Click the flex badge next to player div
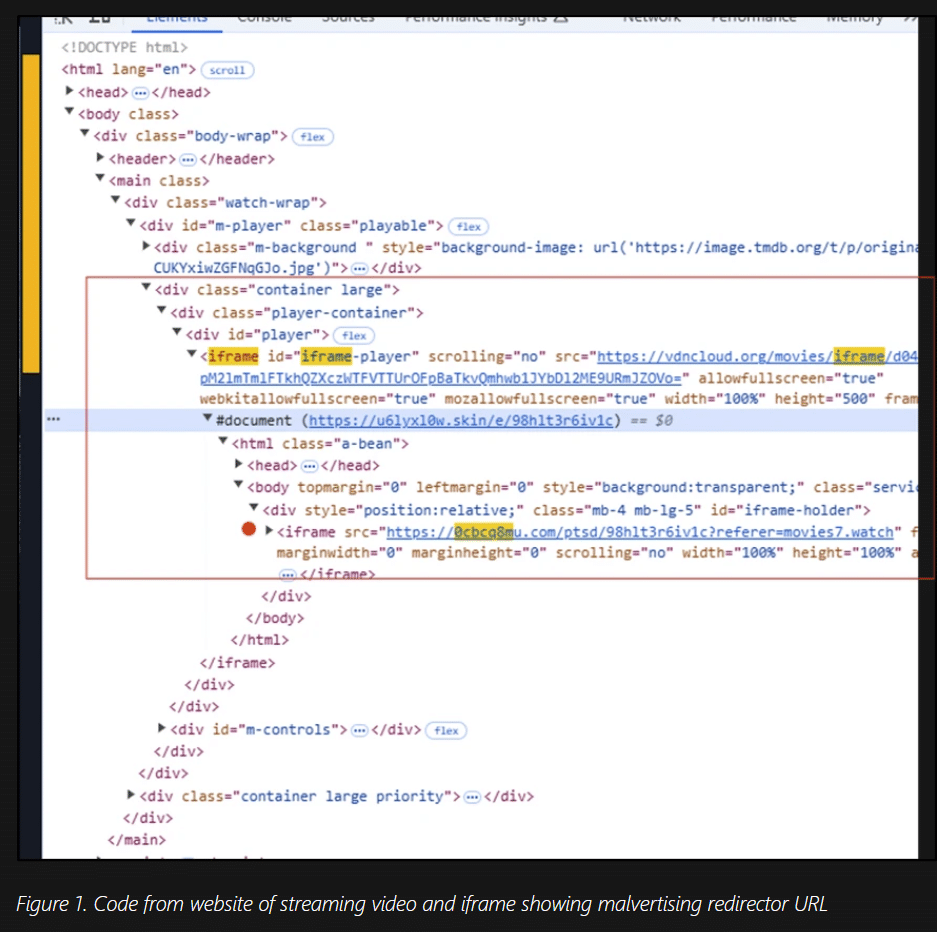Screen dimensions: 937x932 [354, 336]
